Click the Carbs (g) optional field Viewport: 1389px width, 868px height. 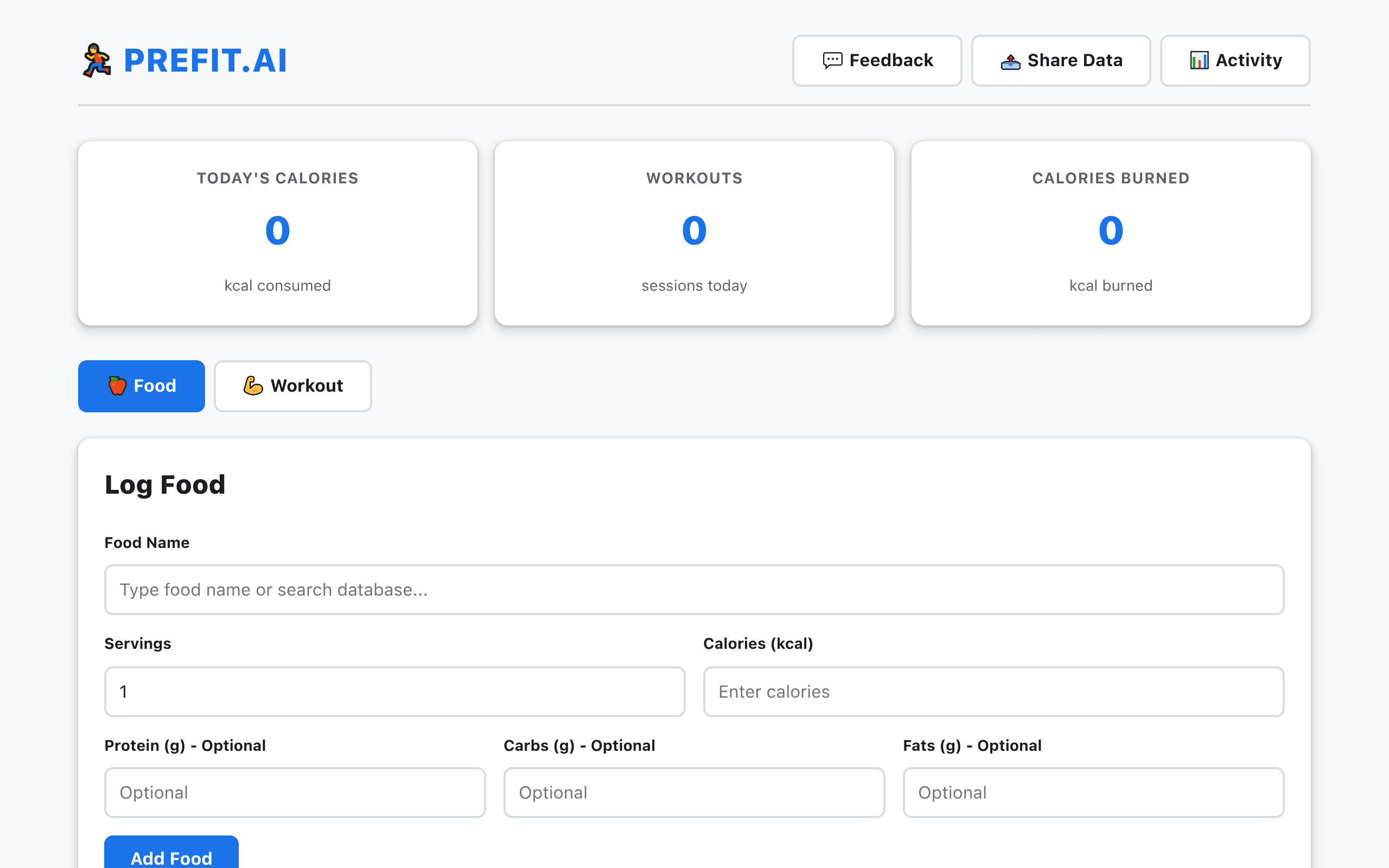(694, 792)
